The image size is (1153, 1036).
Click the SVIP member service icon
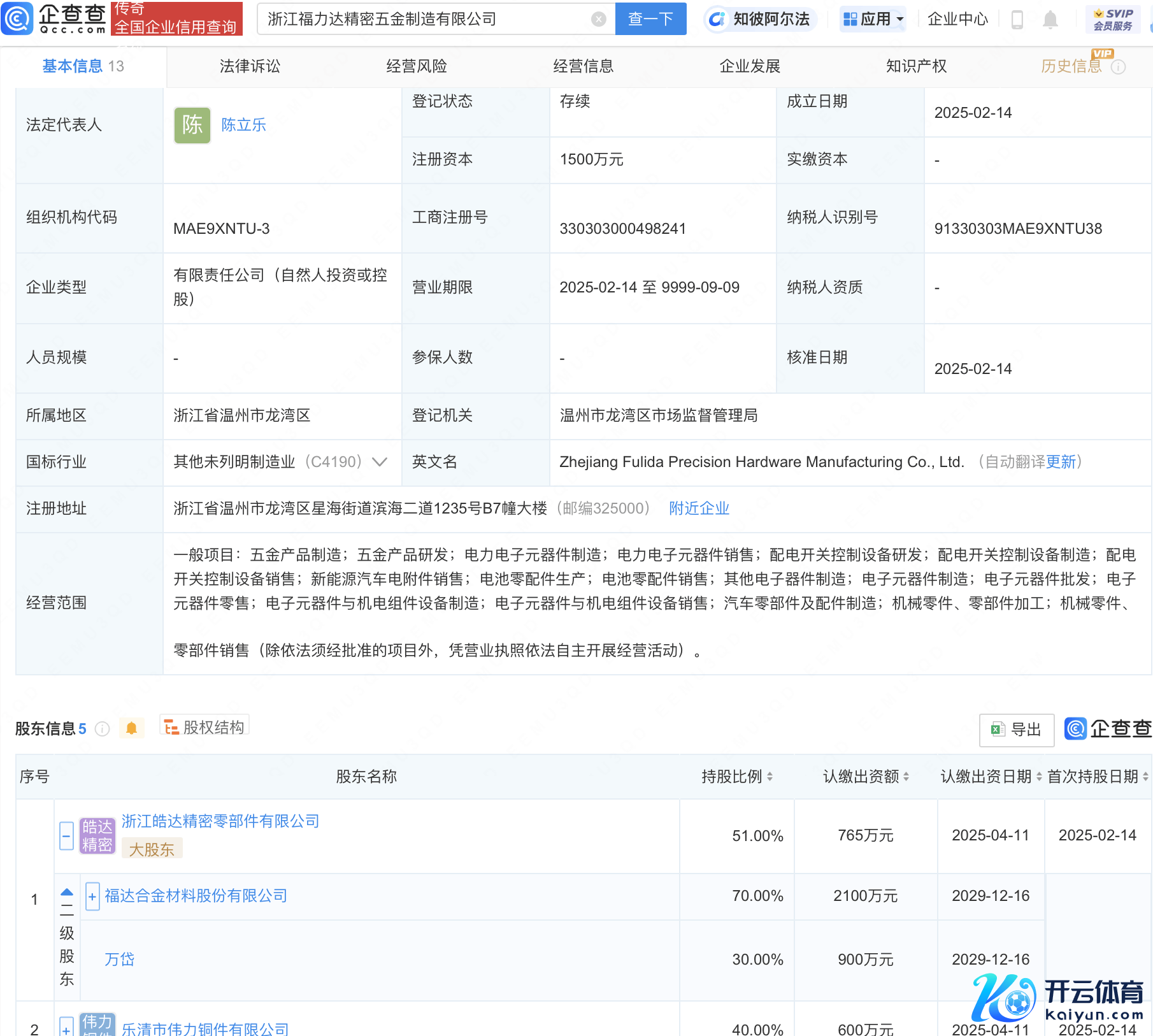1112,20
